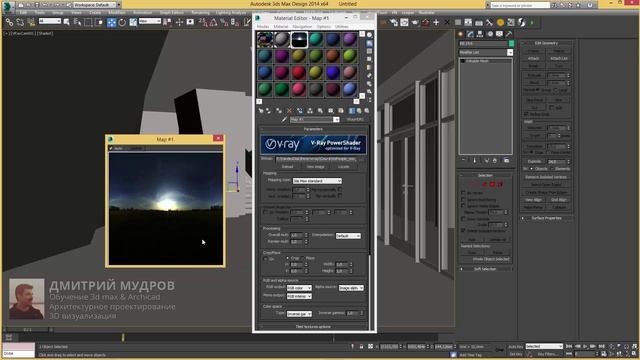Open RGB output dropdown

(x=299, y=288)
